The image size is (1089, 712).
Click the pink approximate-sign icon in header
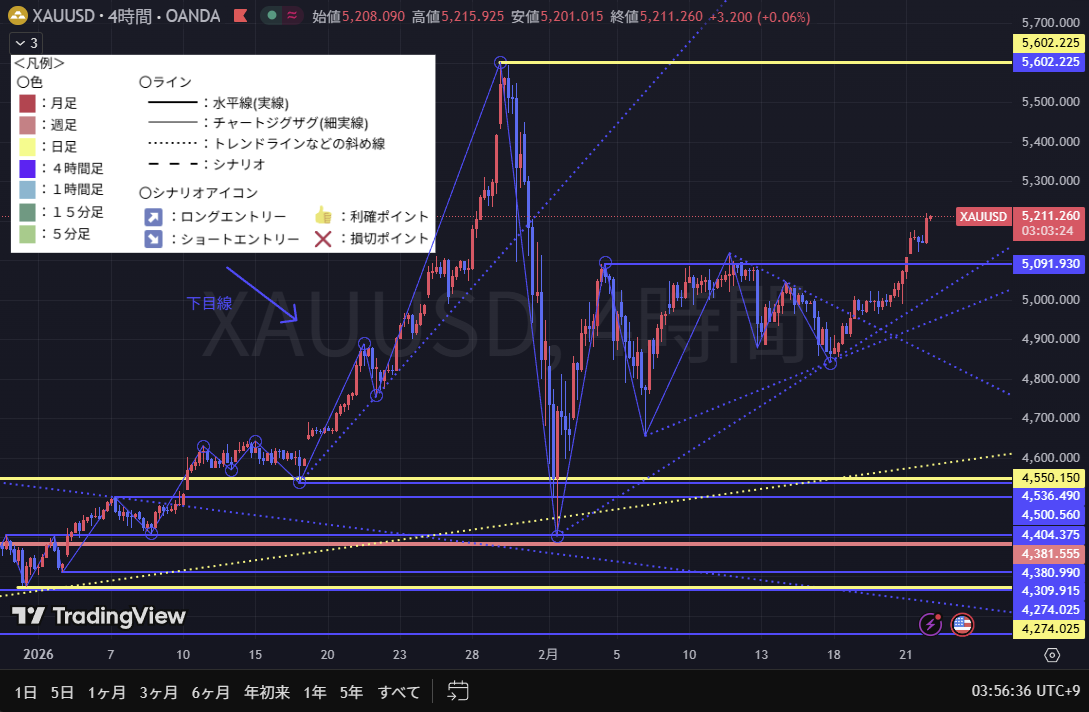tap(291, 16)
